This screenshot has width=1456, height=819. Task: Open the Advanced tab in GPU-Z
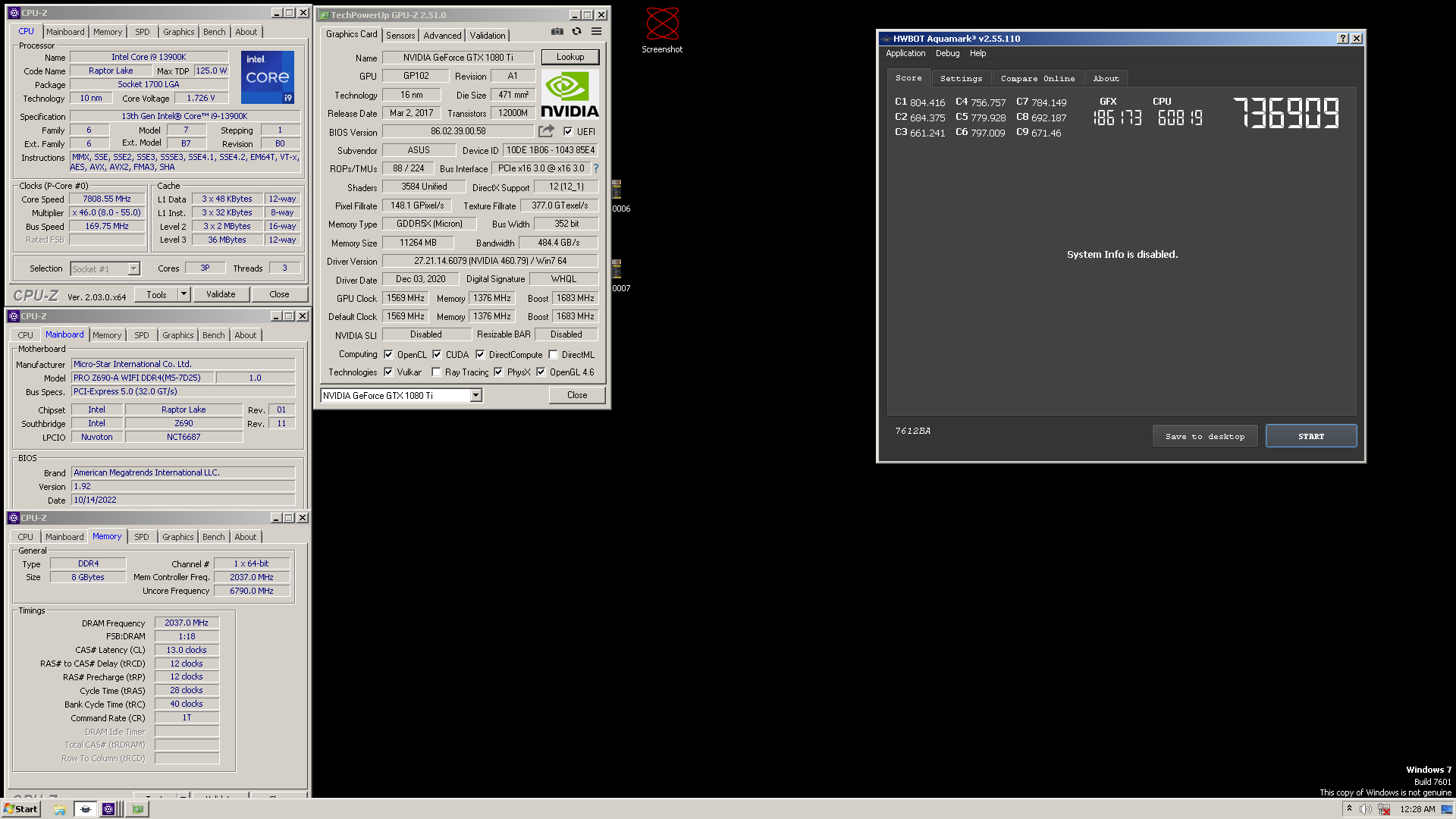[x=442, y=36]
